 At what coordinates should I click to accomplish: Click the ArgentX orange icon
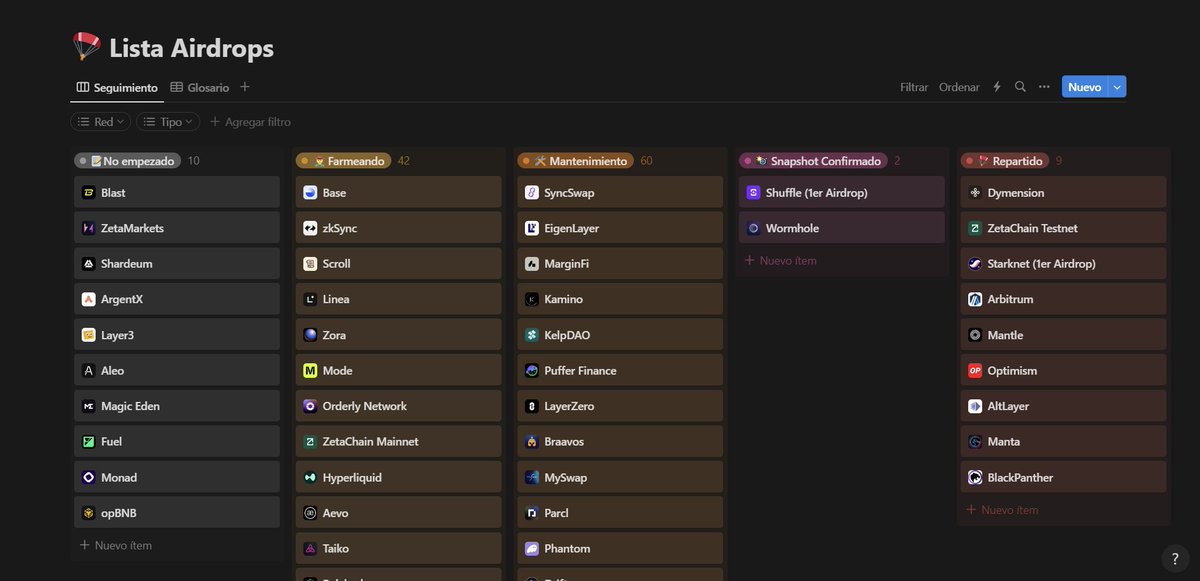tap(89, 299)
